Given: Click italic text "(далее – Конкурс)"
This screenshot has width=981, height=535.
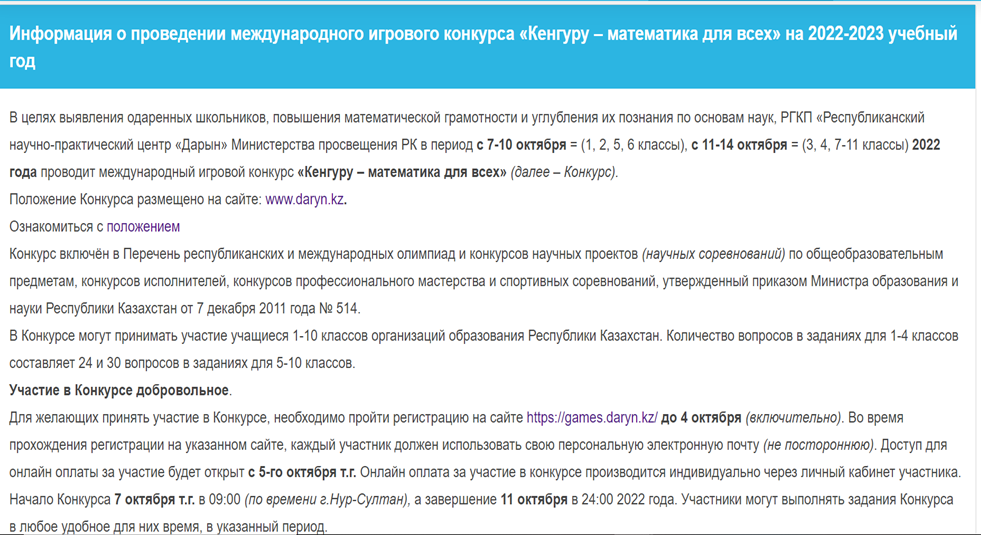Looking at the screenshot, I should click(x=564, y=172).
